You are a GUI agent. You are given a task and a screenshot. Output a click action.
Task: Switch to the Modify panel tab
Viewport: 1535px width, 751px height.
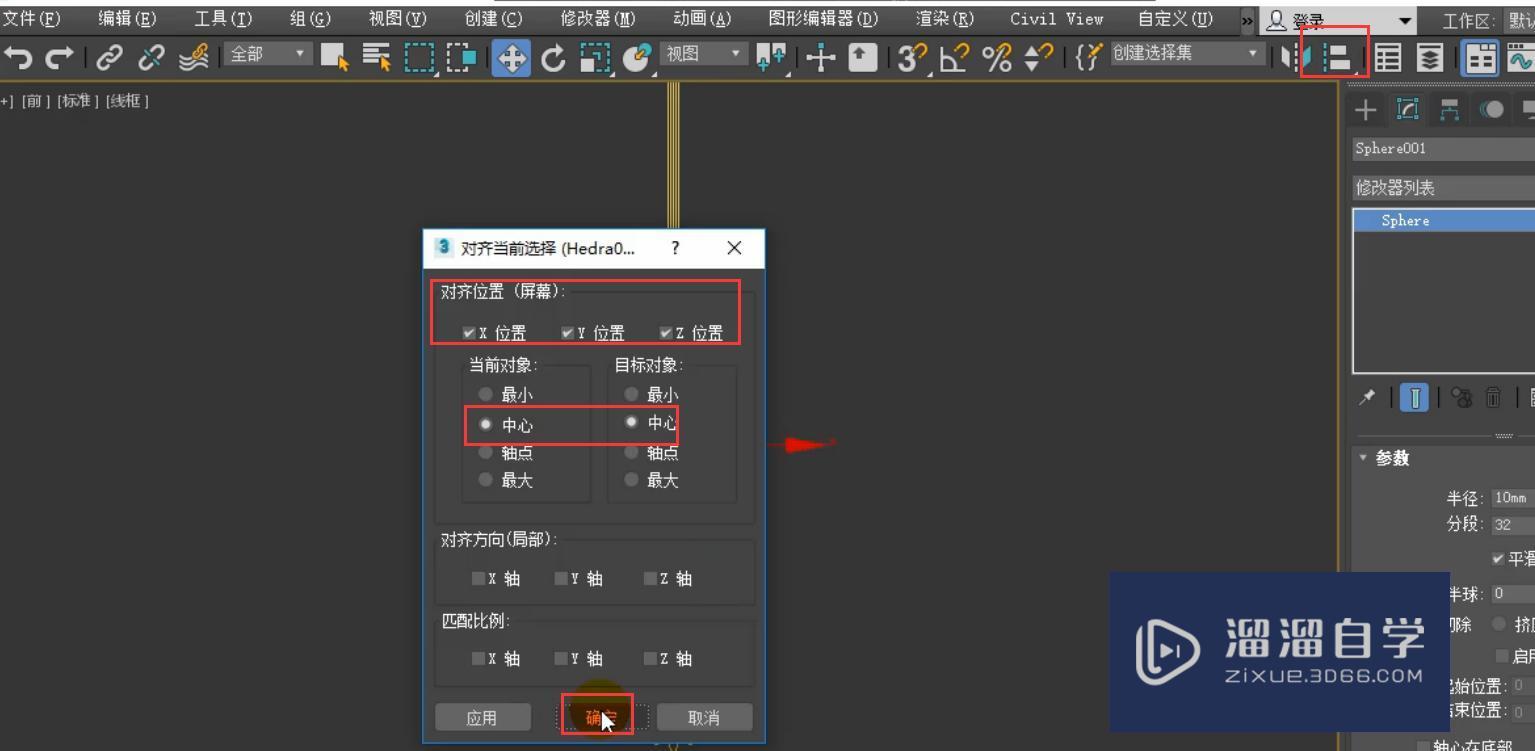(x=1407, y=110)
